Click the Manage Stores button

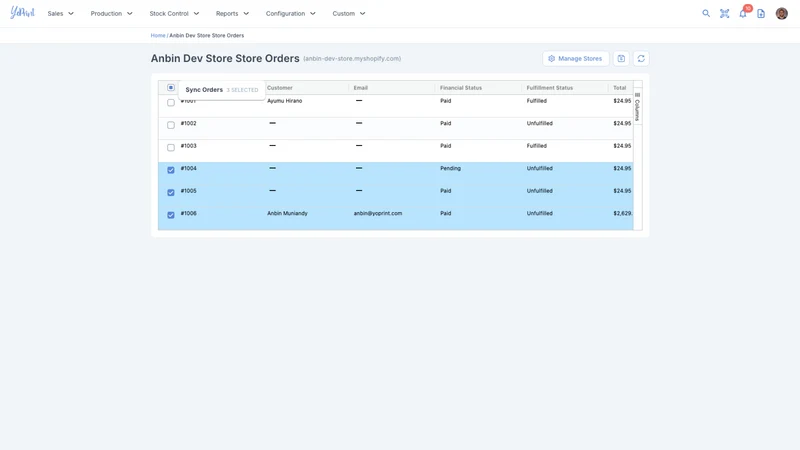[x=576, y=59]
